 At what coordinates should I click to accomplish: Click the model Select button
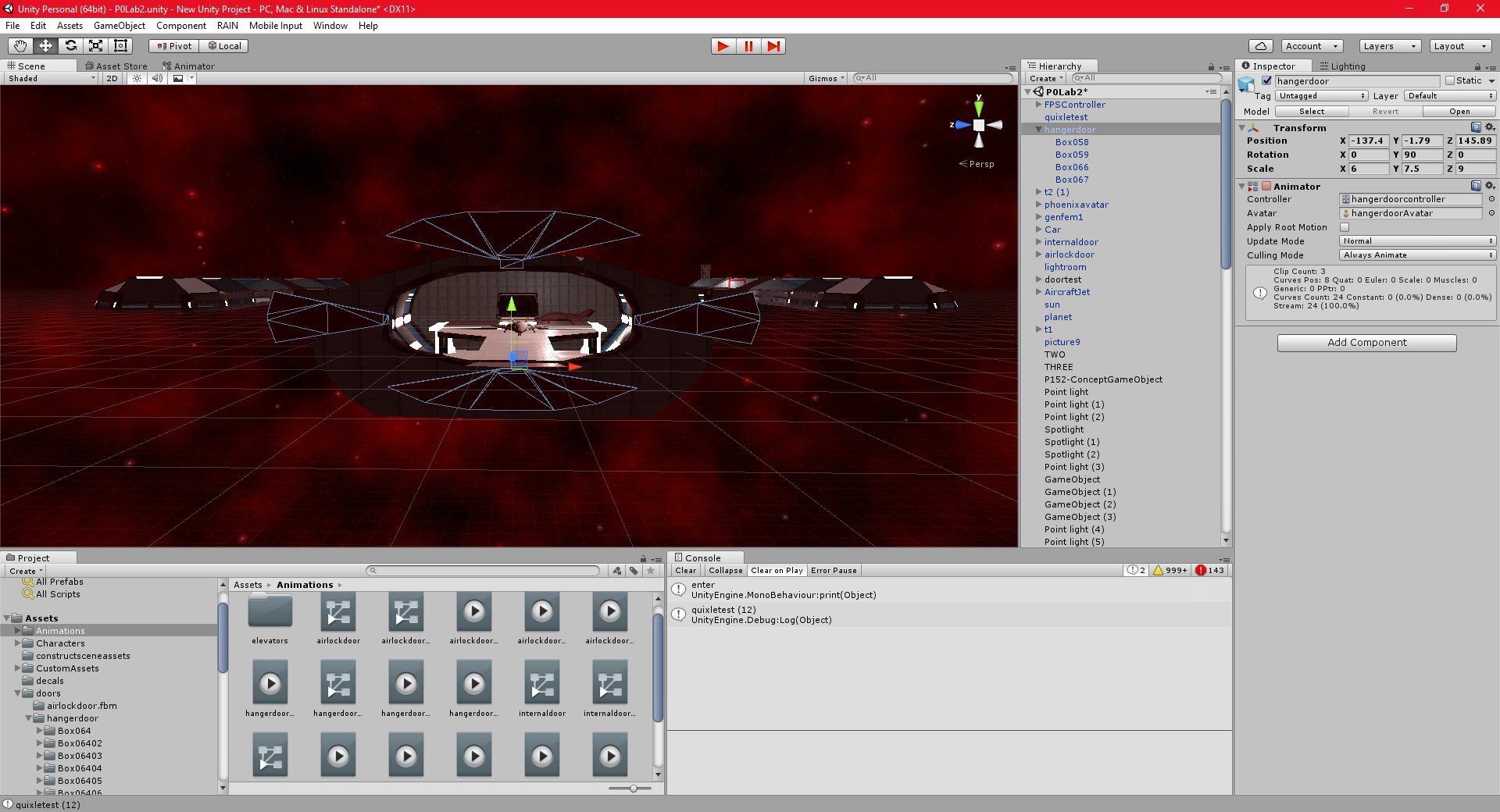[x=1312, y=112]
